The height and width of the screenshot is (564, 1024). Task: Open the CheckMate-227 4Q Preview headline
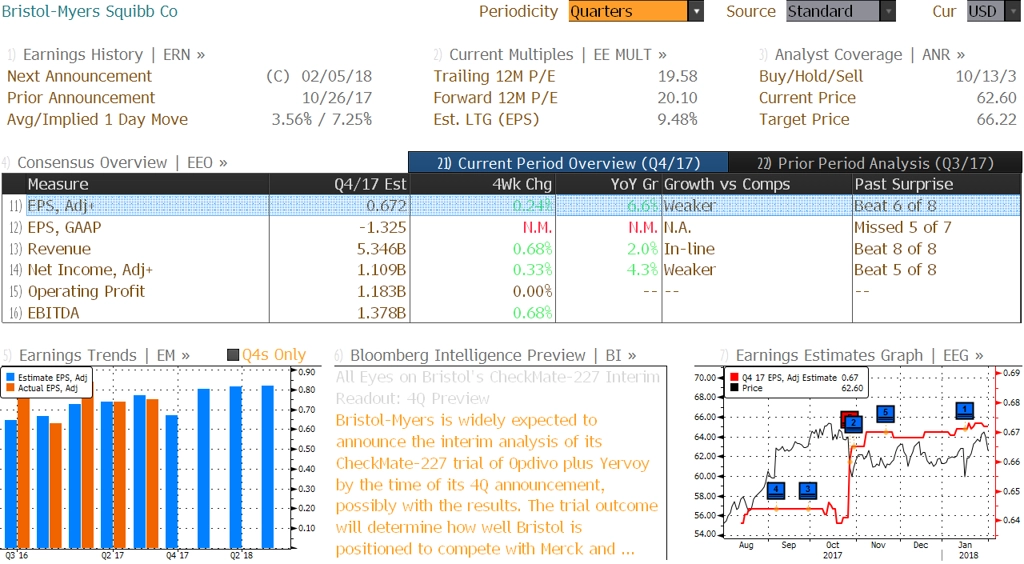[x=498, y=388]
